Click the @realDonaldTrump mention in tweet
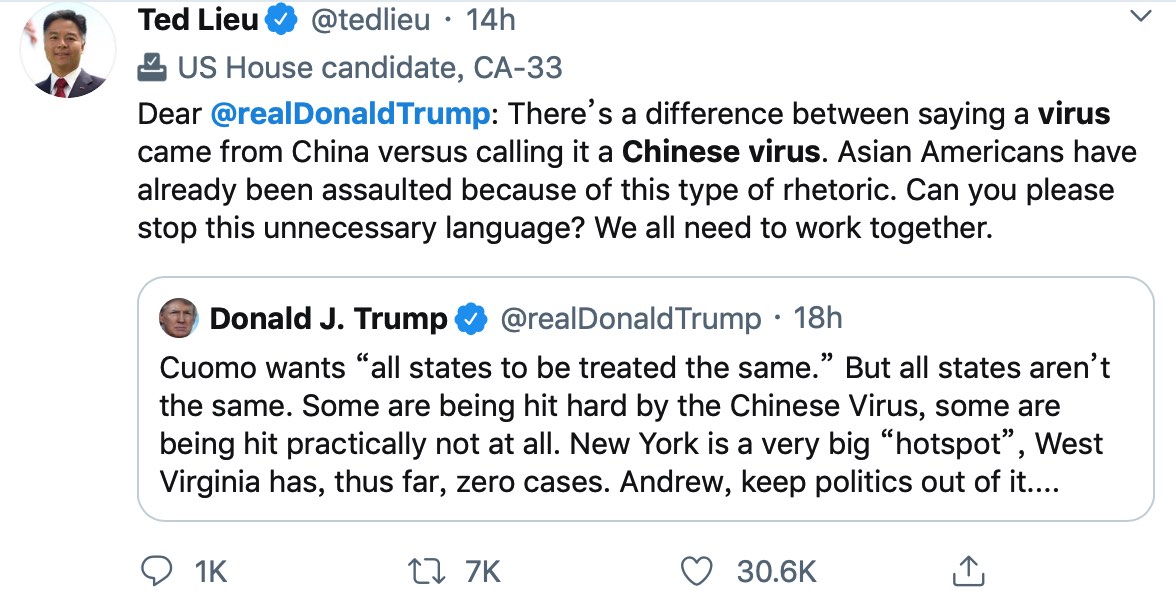Screen dimensions: 1176x610 tap(351, 114)
